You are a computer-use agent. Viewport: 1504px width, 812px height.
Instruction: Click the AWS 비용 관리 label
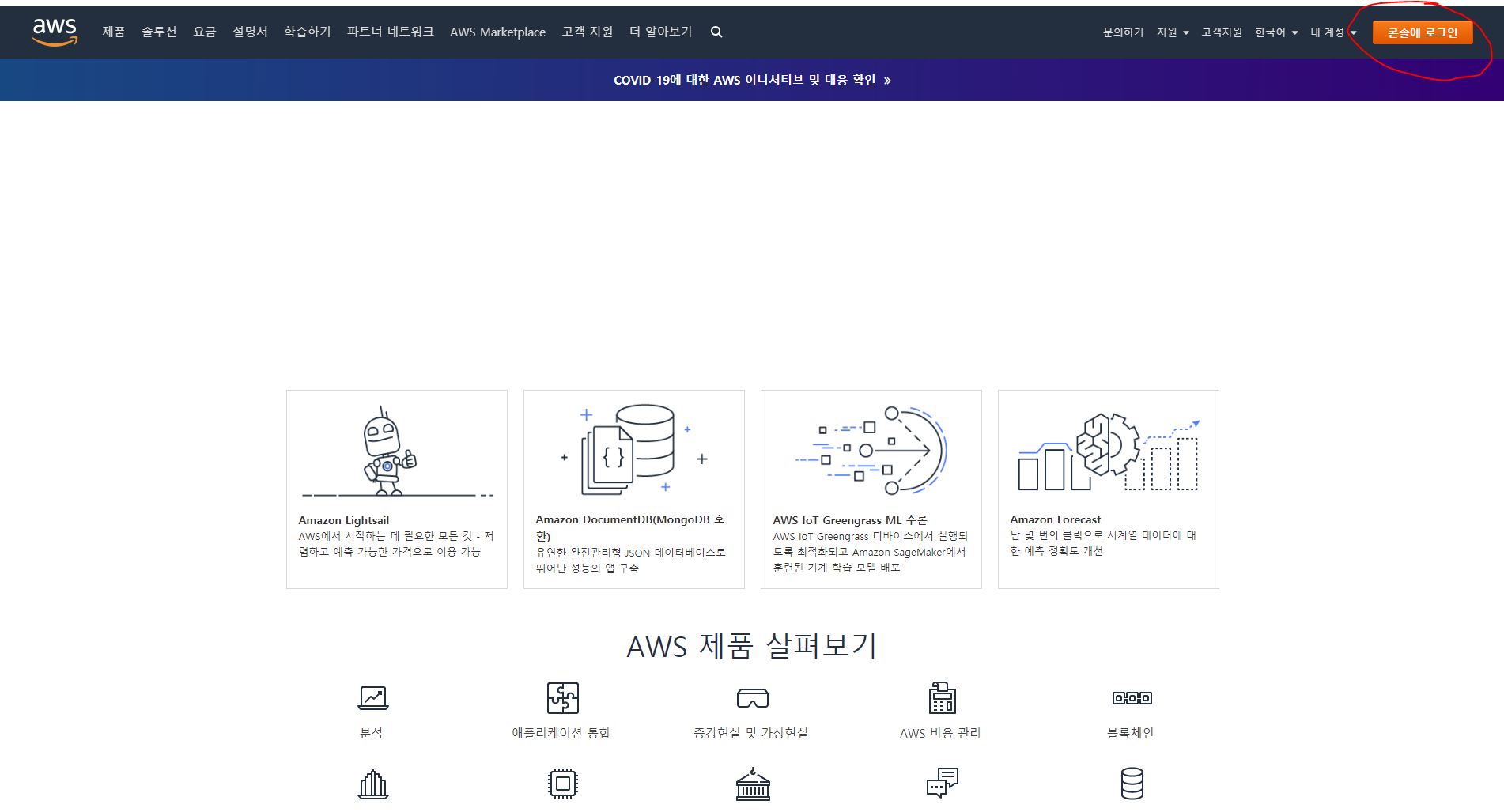(940, 733)
